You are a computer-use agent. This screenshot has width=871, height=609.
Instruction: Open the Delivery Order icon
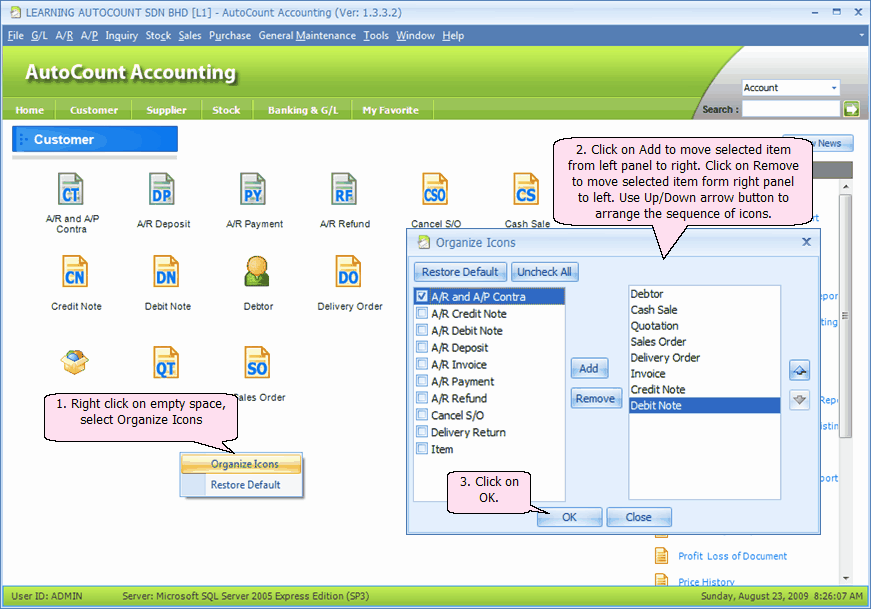(x=348, y=271)
